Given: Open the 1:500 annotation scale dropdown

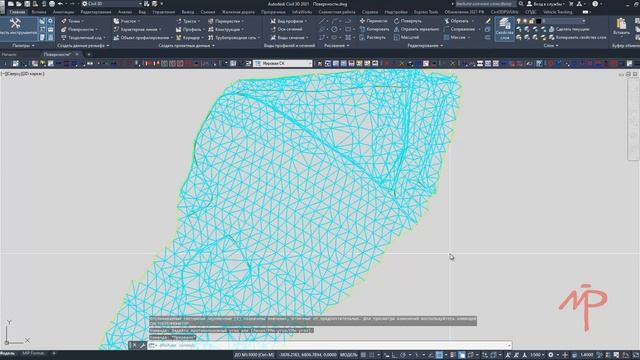Looking at the screenshot, I should coord(537,355).
